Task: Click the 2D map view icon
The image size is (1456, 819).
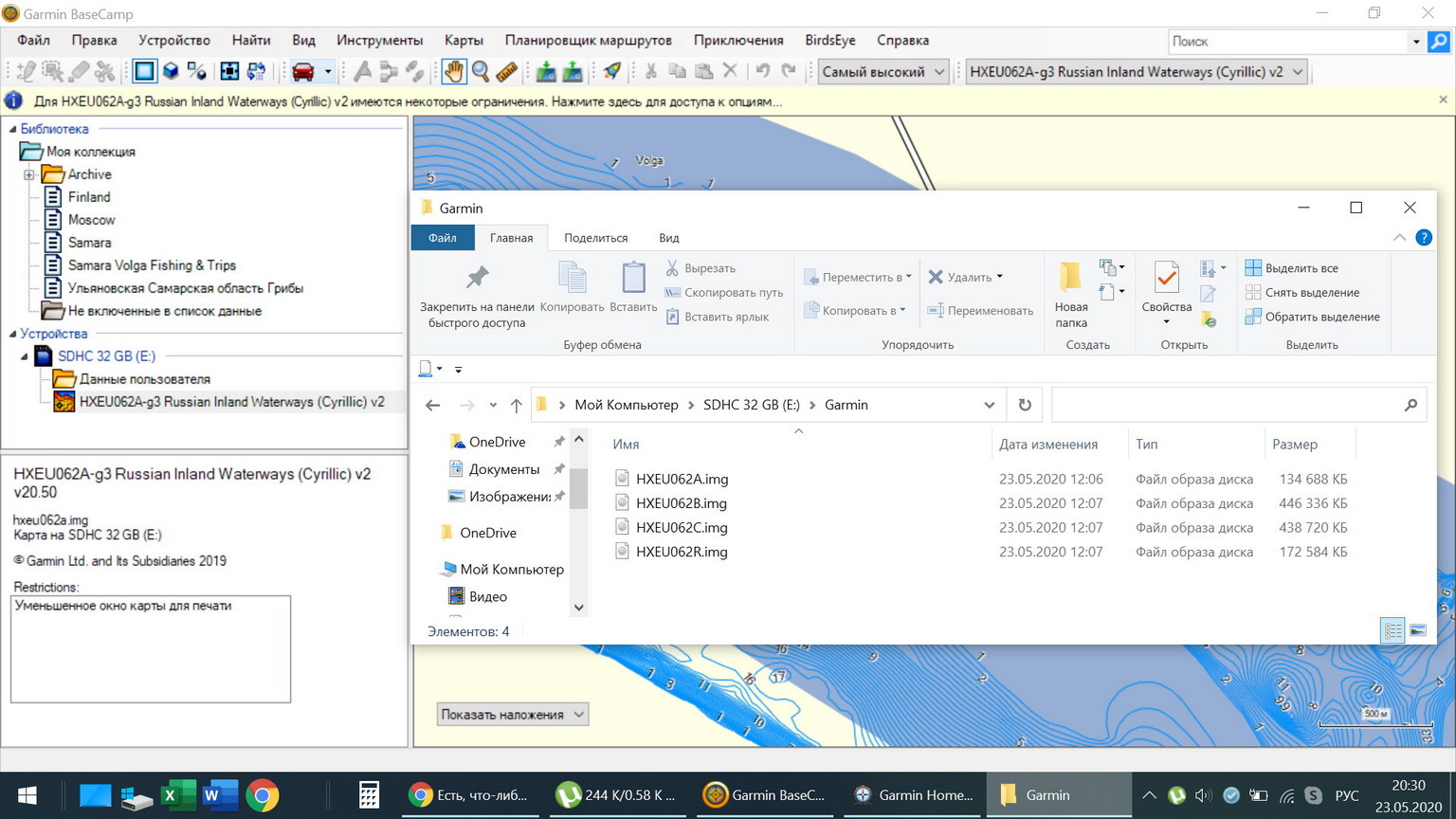Action: (144, 71)
